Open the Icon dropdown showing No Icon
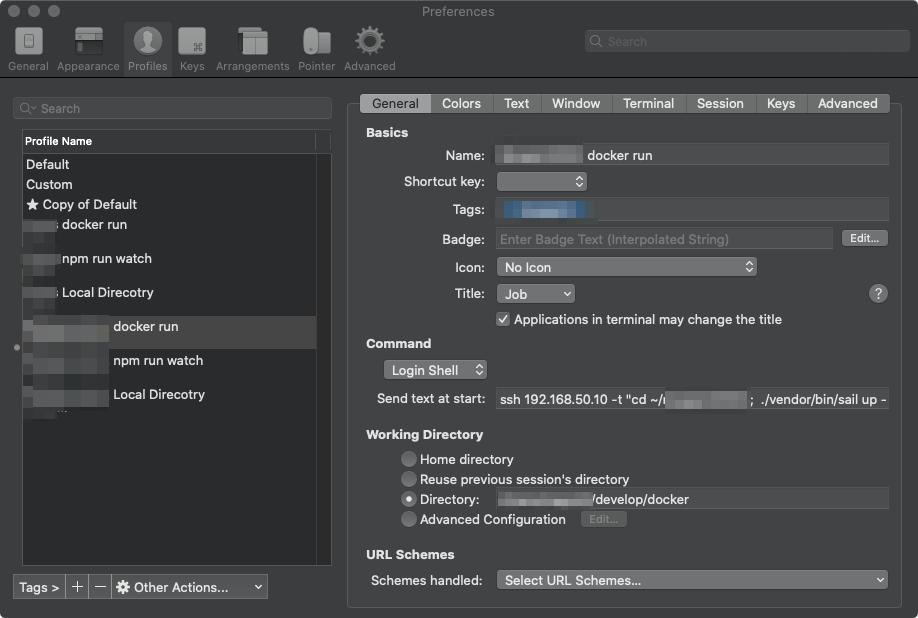This screenshot has height=618, width=918. point(626,267)
